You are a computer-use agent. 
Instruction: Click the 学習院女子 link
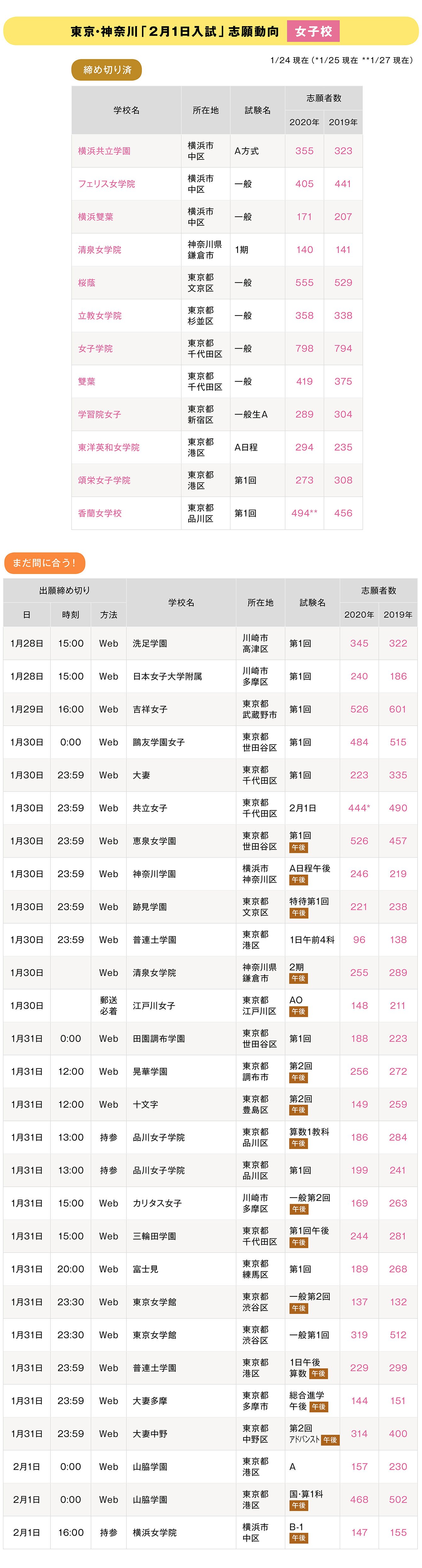[100, 414]
